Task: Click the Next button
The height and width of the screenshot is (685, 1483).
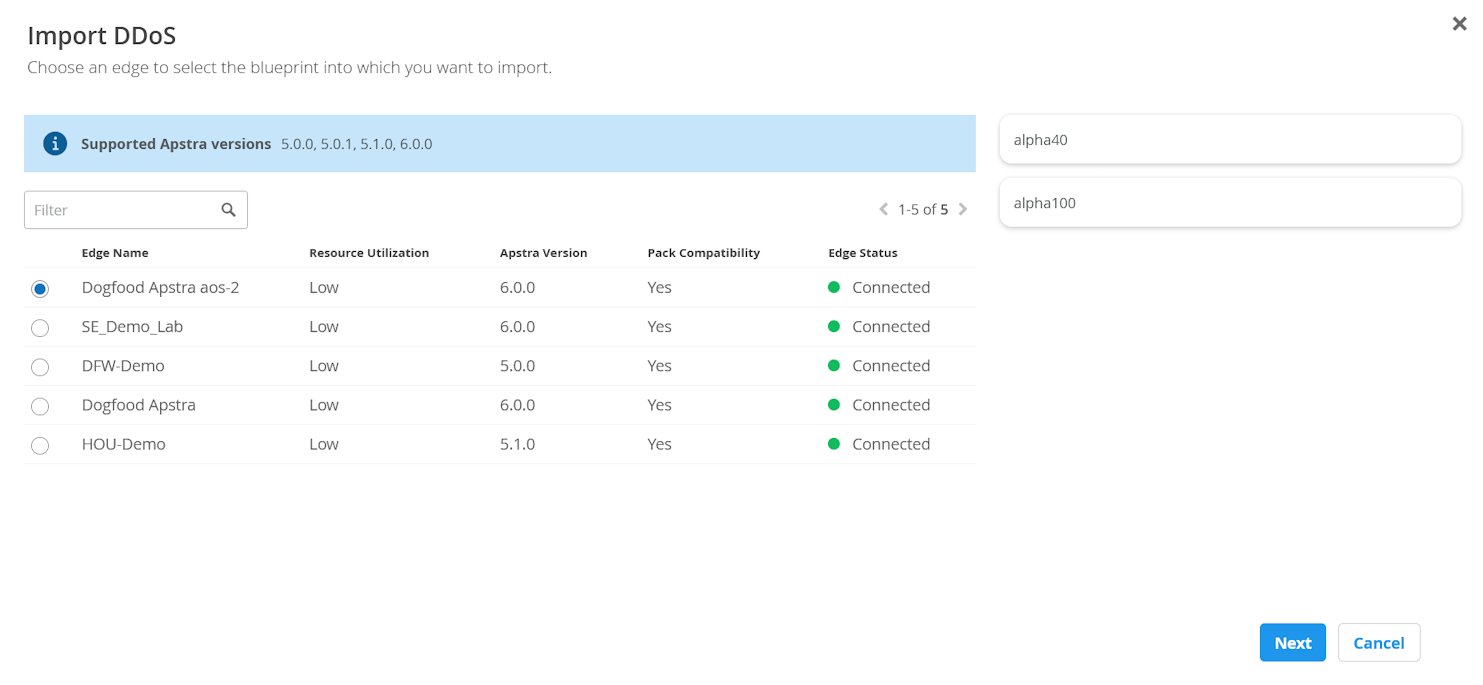Action: (x=1292, y=643)
